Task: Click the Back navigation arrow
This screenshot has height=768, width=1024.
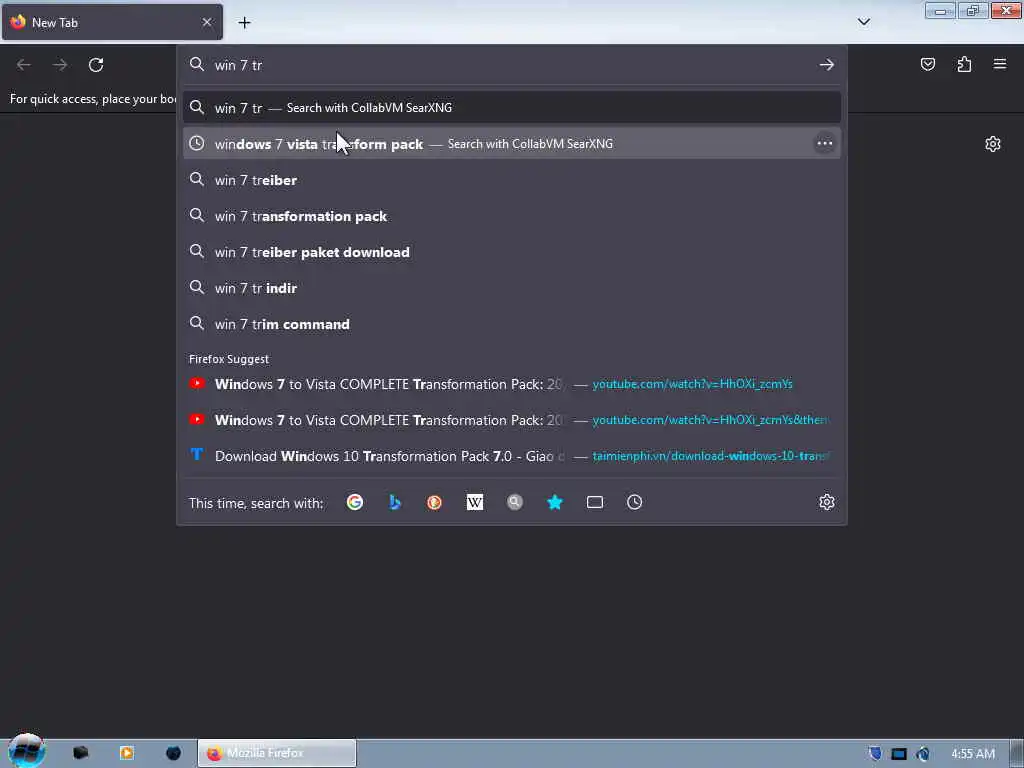Action: pos(24,65)
